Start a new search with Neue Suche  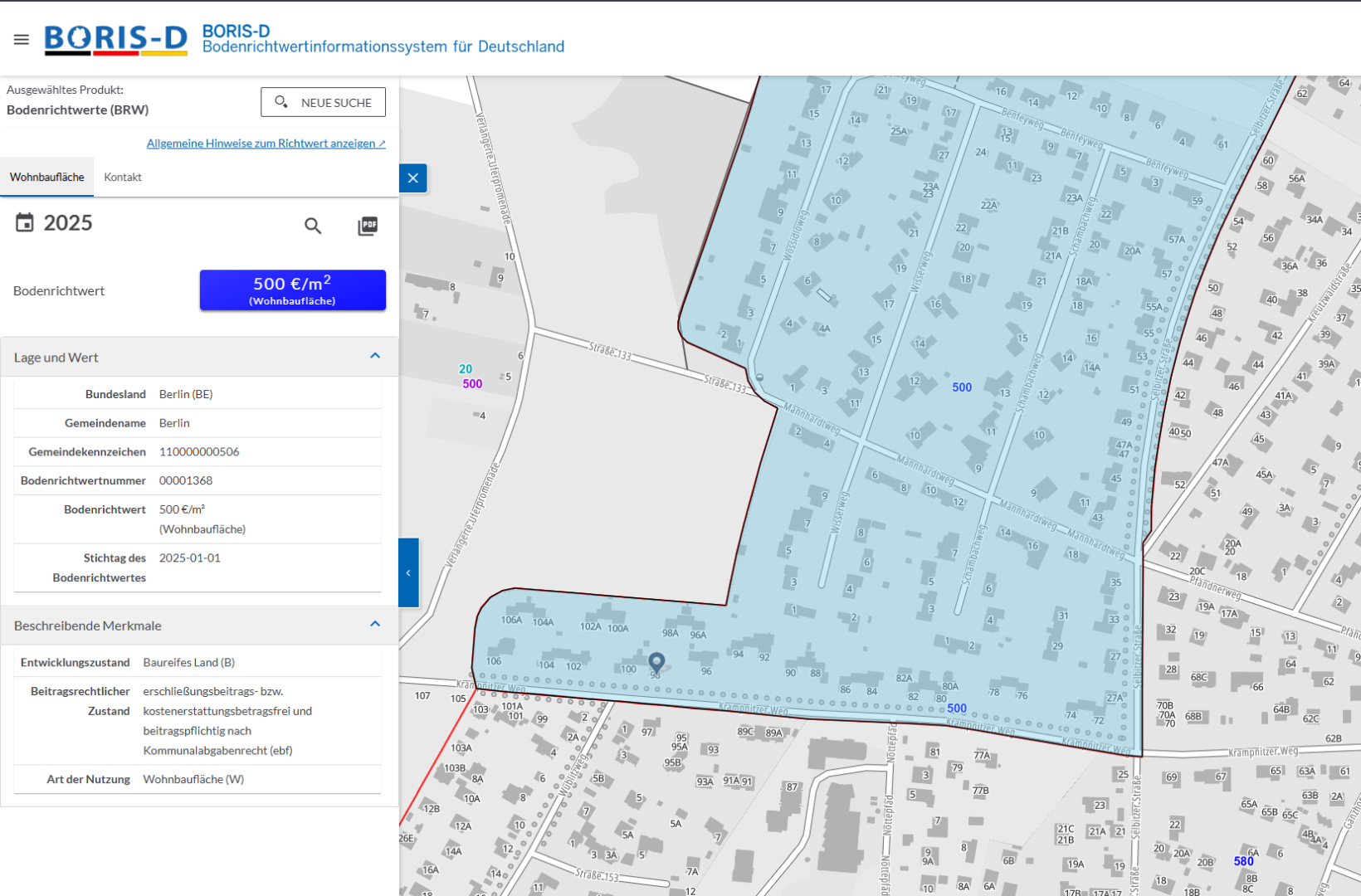323,102
